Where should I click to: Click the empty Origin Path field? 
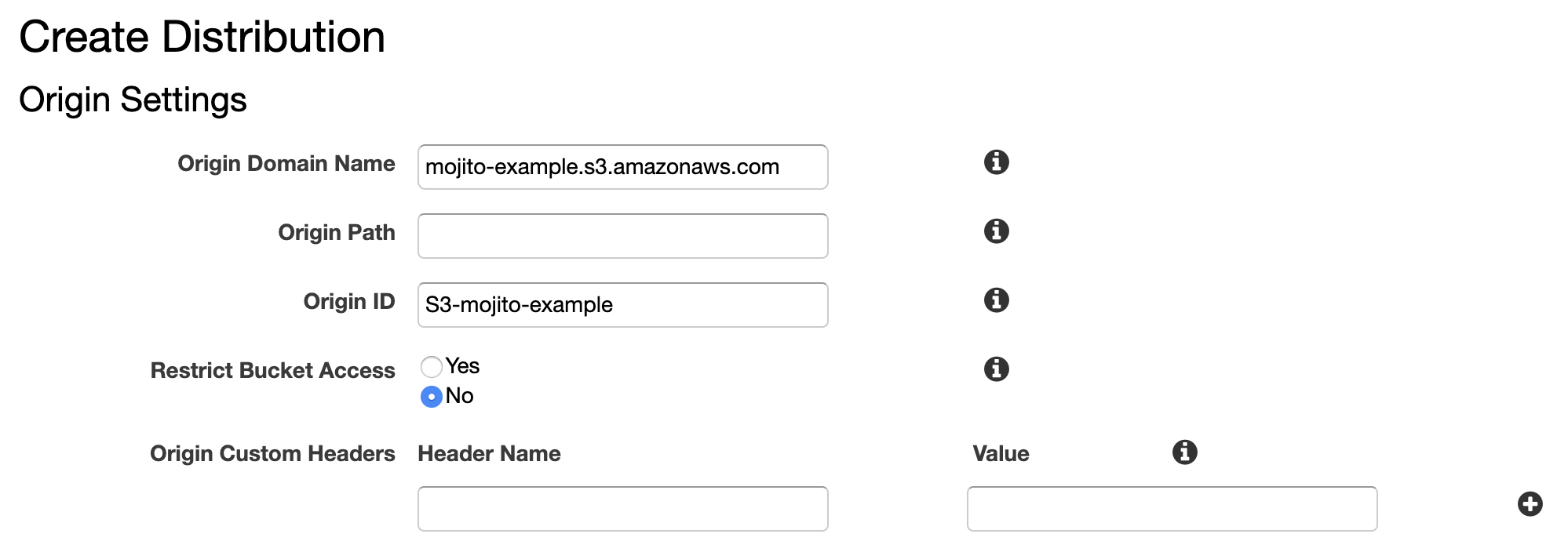tap(622, 235)
